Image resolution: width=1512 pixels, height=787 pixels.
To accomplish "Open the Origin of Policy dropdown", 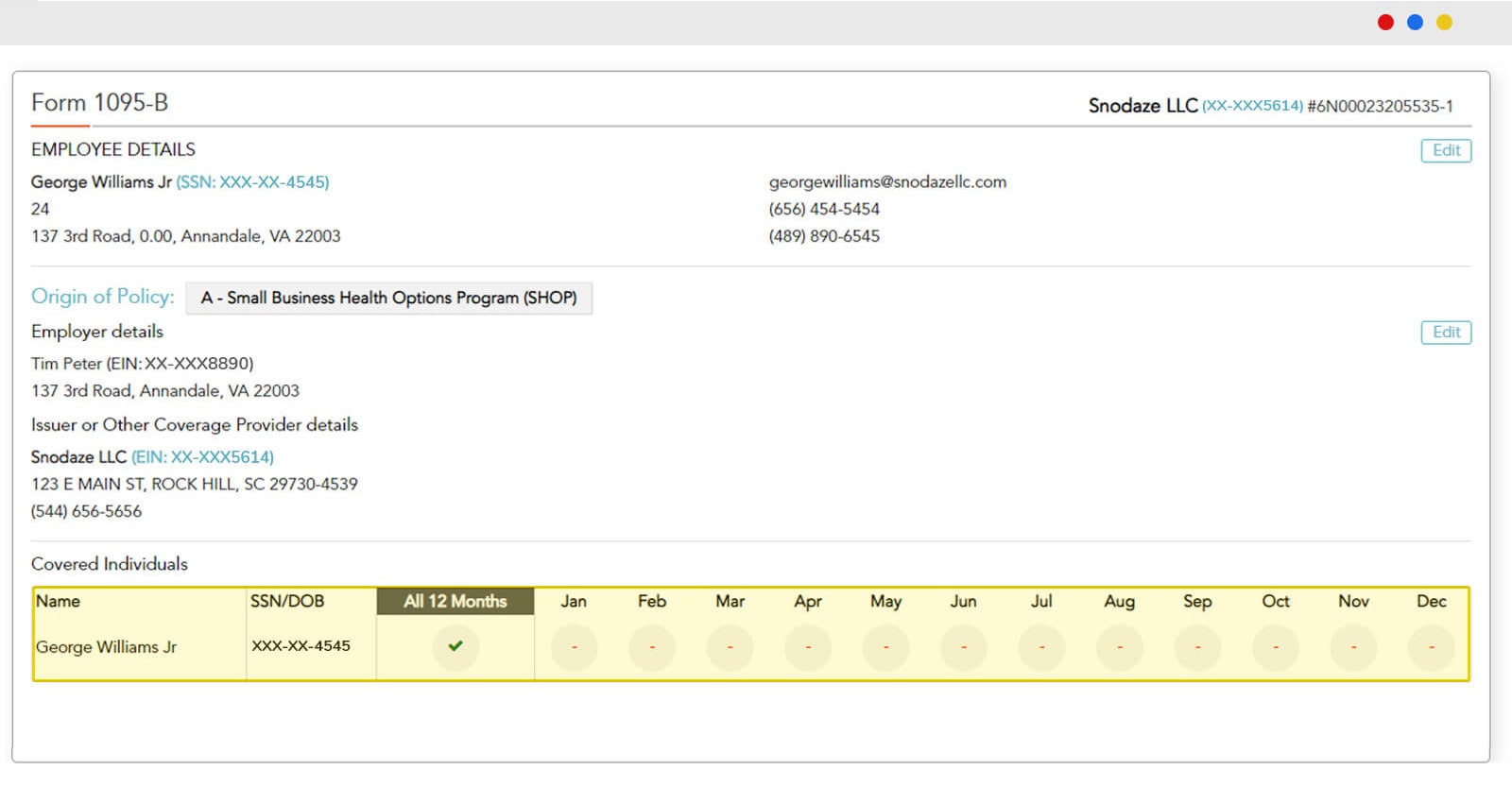I will (x=388, y=298).
